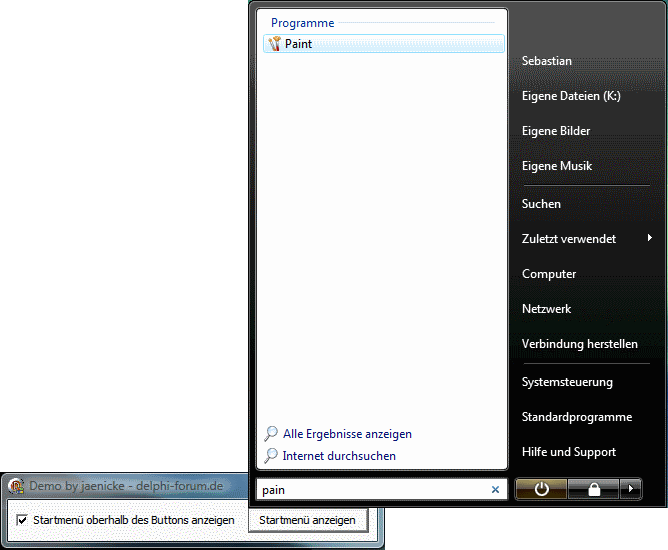This screenshot has width=668, height=550.
Task: Open Hilfe und Support
Action: (x=569, y=452)
